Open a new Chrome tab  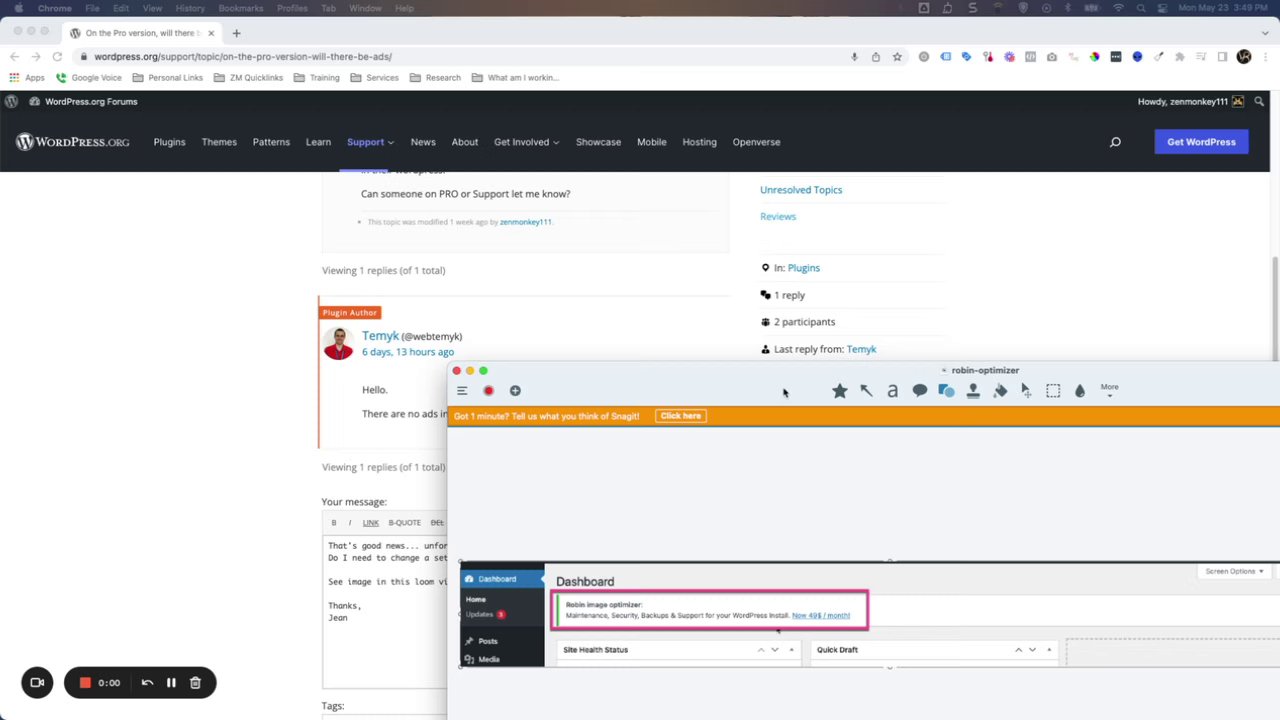point(236,33)
